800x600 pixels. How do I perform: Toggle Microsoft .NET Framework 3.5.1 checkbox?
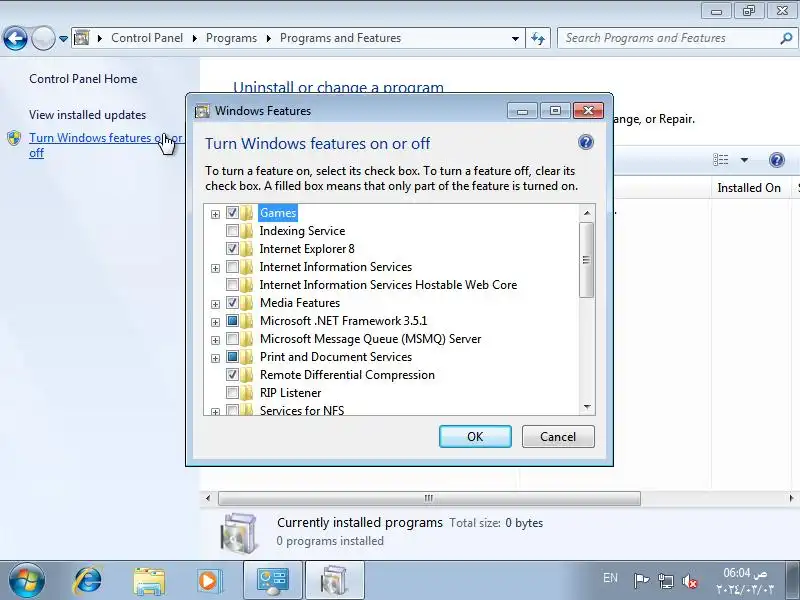[232, 320]
